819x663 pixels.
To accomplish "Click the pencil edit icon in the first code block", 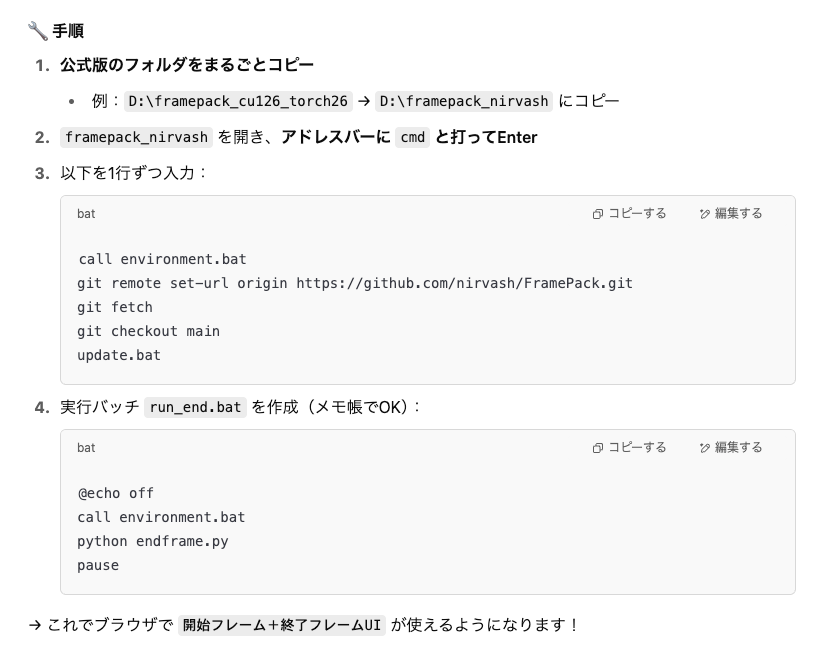I will point(705,214).
